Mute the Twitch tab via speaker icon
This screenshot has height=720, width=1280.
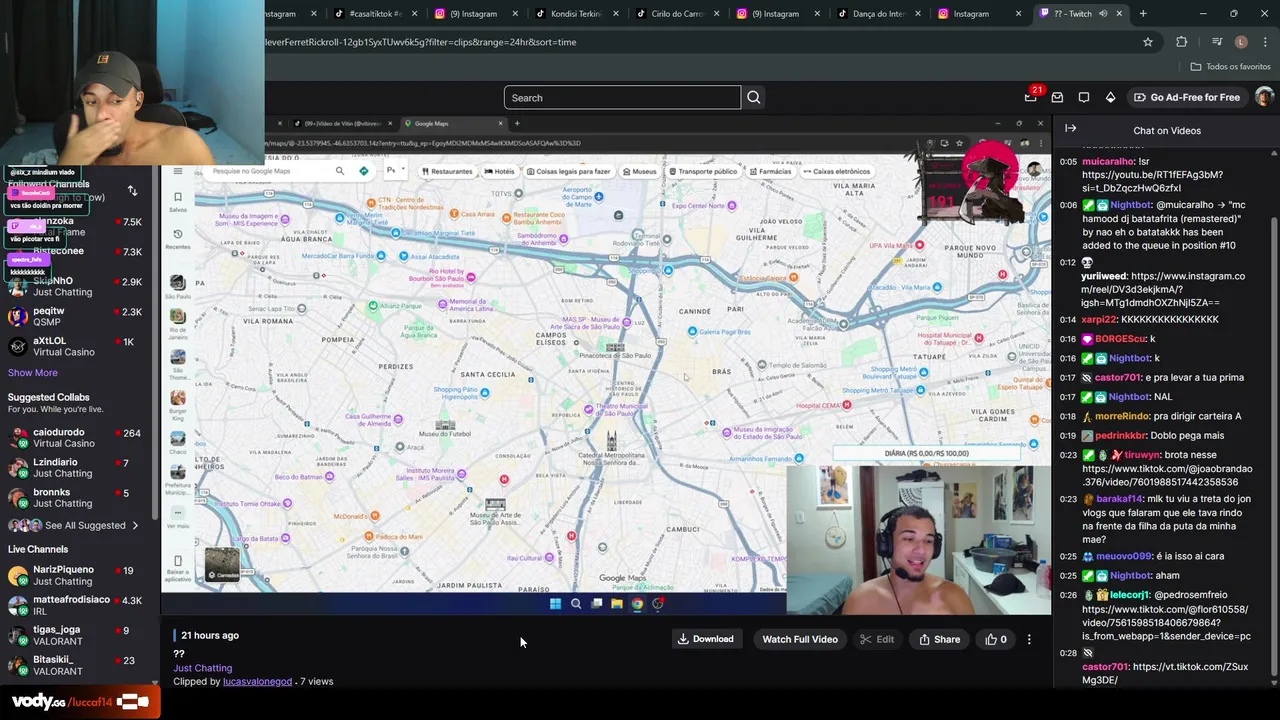[1103, 13]
